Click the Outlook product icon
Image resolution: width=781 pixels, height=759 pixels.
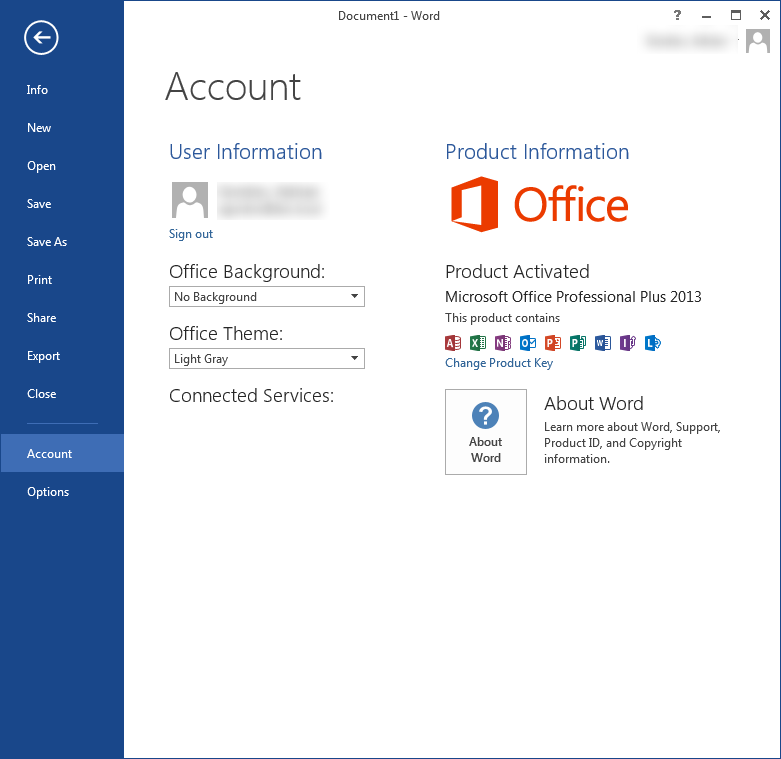pos(528,343)
